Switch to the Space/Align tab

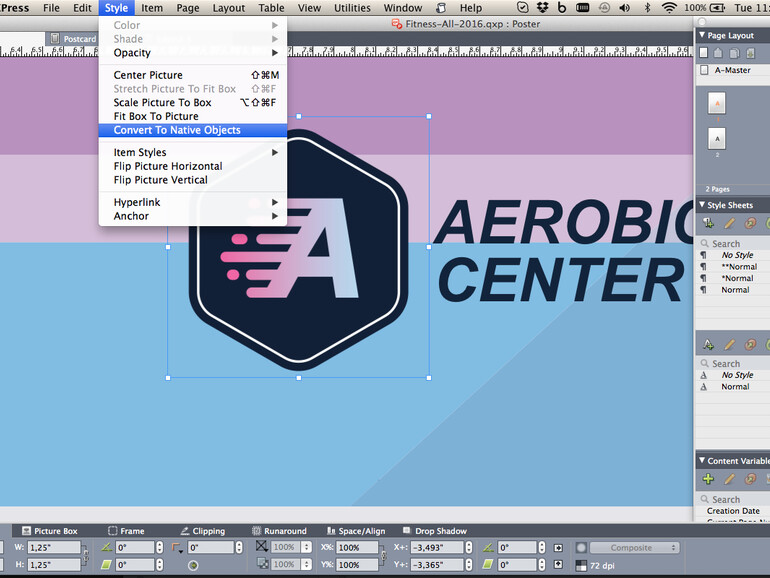(x=356, y=531)
